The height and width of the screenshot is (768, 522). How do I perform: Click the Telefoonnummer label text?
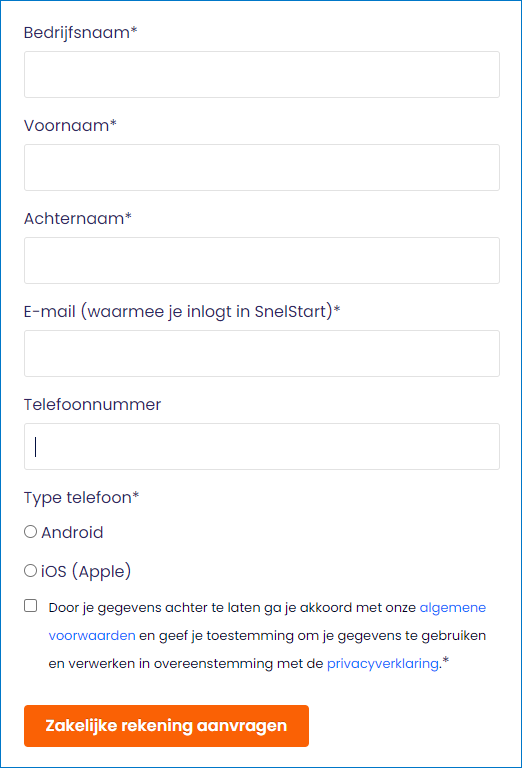coord(92,405)
